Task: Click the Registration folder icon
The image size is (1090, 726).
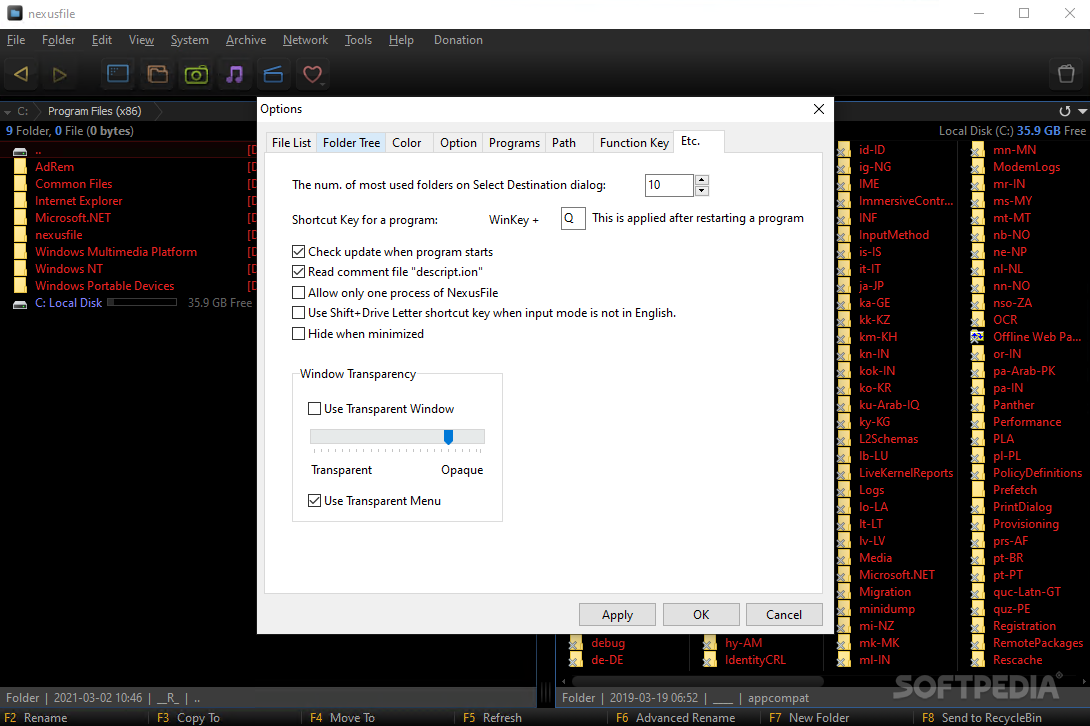Action: click(x=977, y=626)
